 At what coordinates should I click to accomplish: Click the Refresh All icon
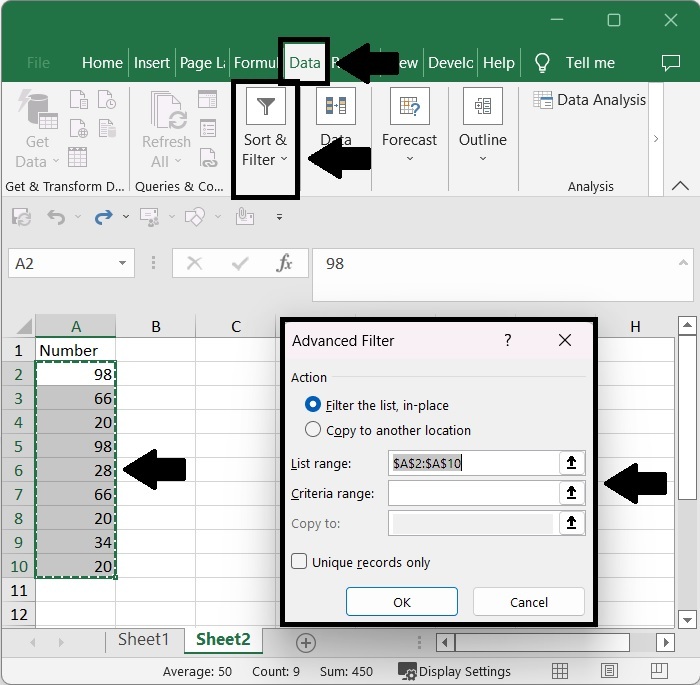169,110
